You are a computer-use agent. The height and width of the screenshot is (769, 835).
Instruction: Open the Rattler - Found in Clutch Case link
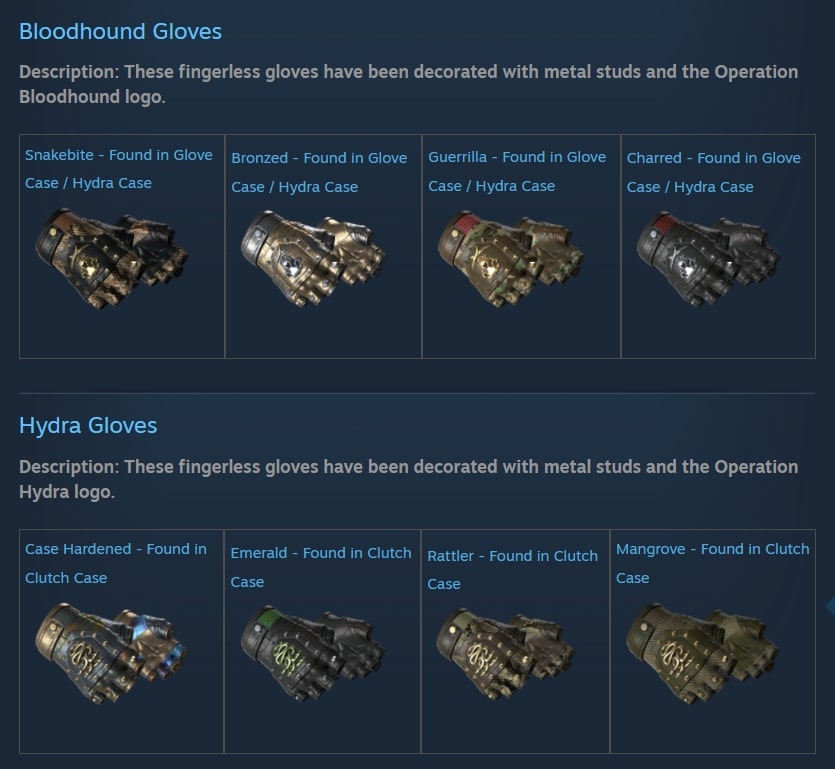[512, 570]
